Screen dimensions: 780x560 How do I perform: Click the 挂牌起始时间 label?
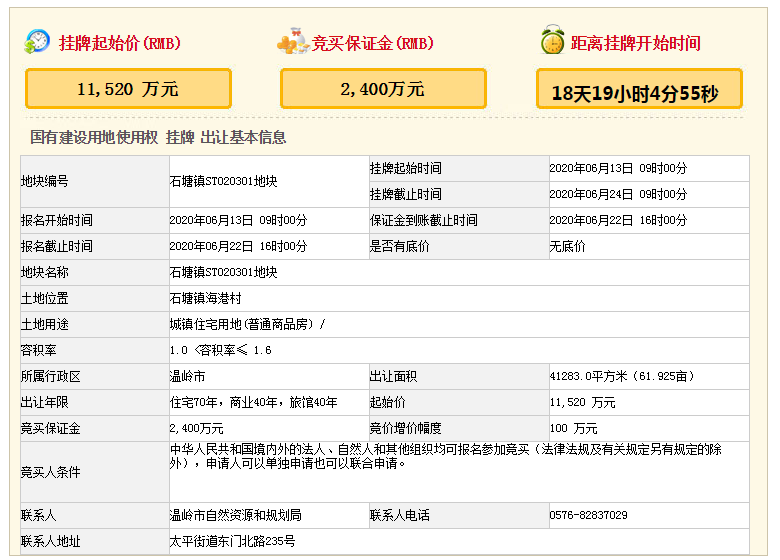coord(405,169)
